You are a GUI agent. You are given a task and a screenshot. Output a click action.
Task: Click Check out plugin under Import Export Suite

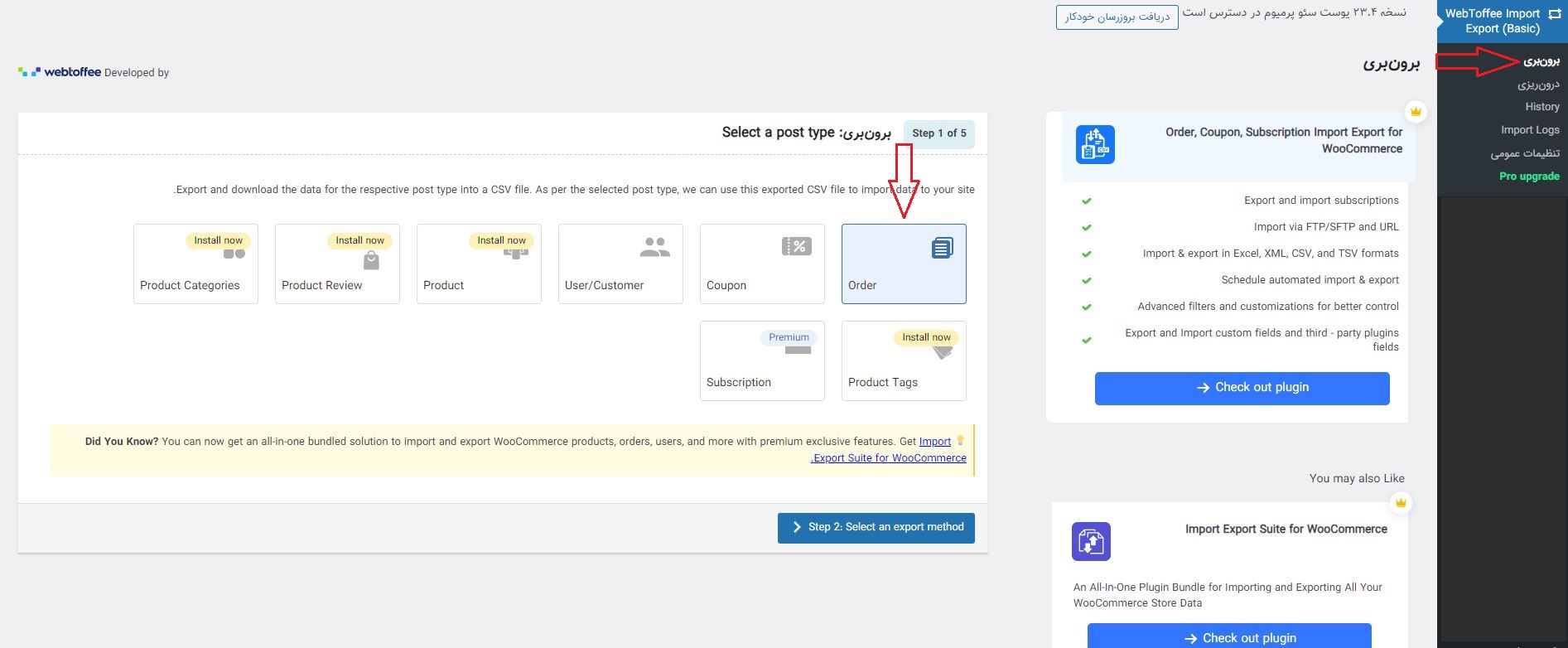(x=1229, y=636)
